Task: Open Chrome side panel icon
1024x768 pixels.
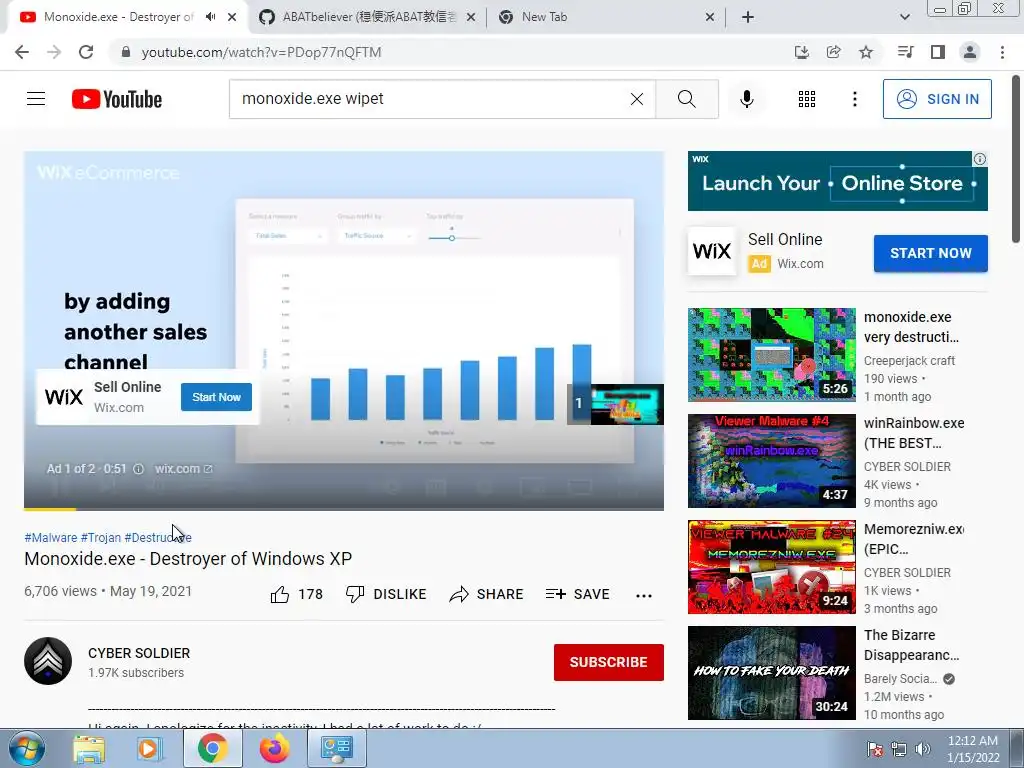Action: (938, 52)
